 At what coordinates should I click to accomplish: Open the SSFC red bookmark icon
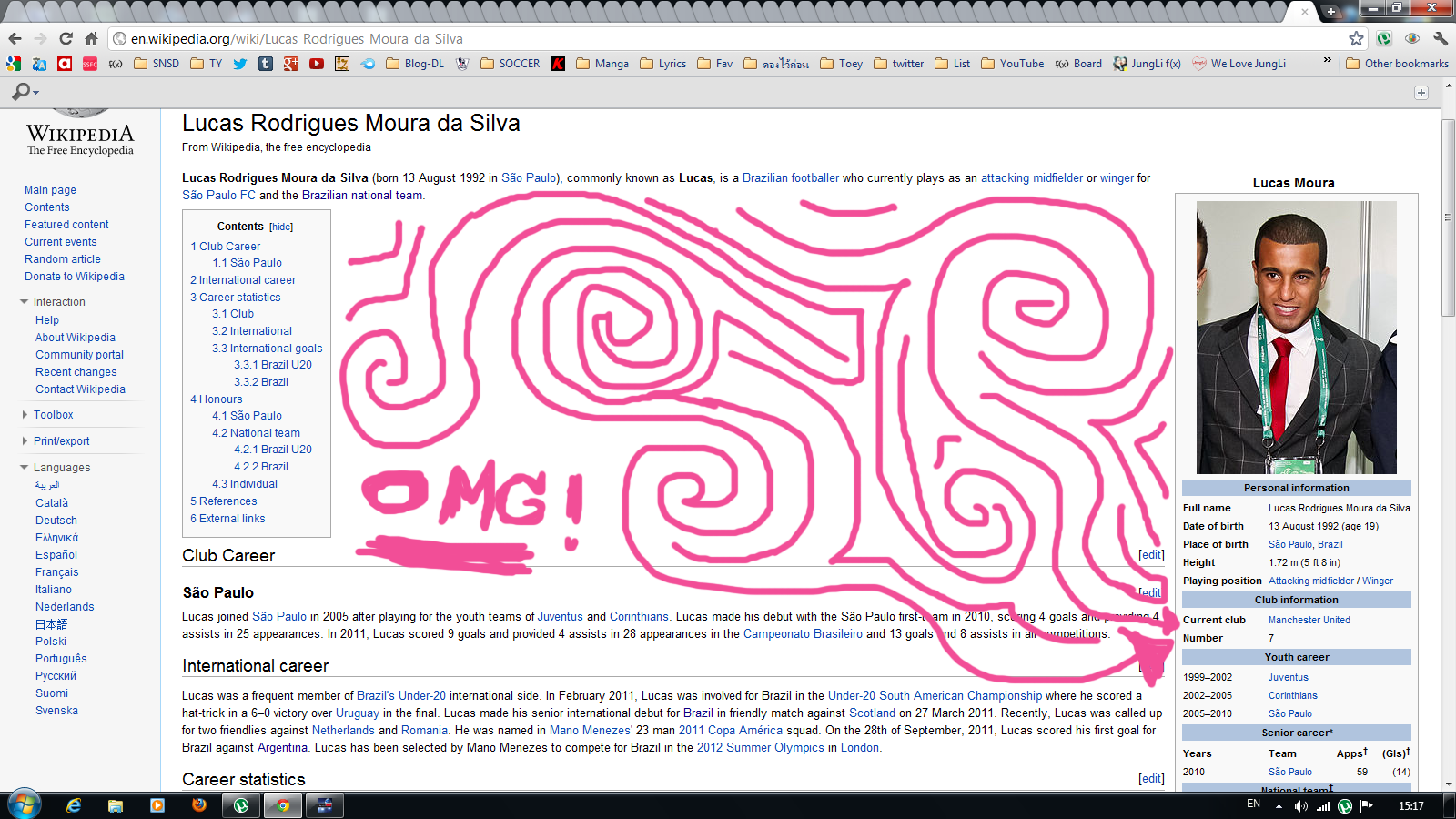coord(90,64)
